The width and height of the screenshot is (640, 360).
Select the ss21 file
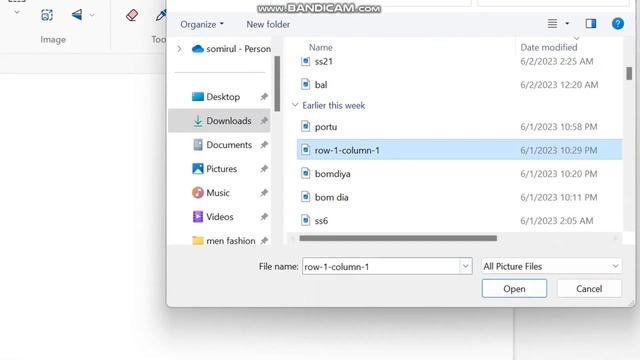coord(459,61)
